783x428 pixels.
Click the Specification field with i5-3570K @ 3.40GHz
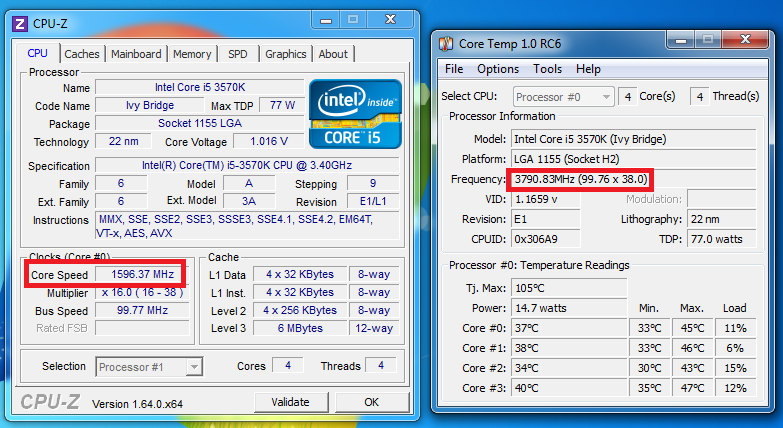[247, 165]
